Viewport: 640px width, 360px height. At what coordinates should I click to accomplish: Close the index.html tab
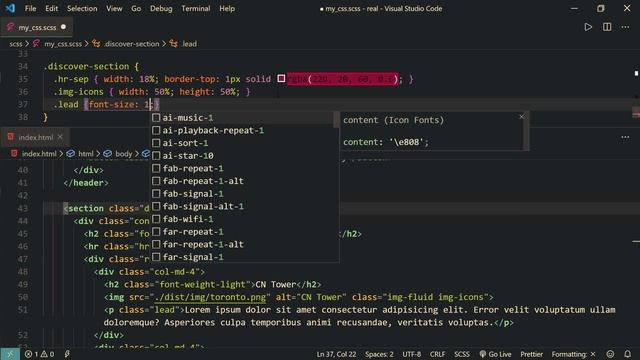point(60,137)
